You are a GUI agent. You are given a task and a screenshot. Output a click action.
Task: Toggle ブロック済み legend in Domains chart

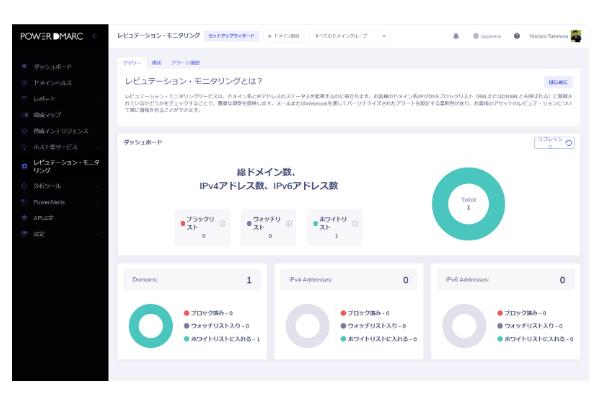coord(211,313)
